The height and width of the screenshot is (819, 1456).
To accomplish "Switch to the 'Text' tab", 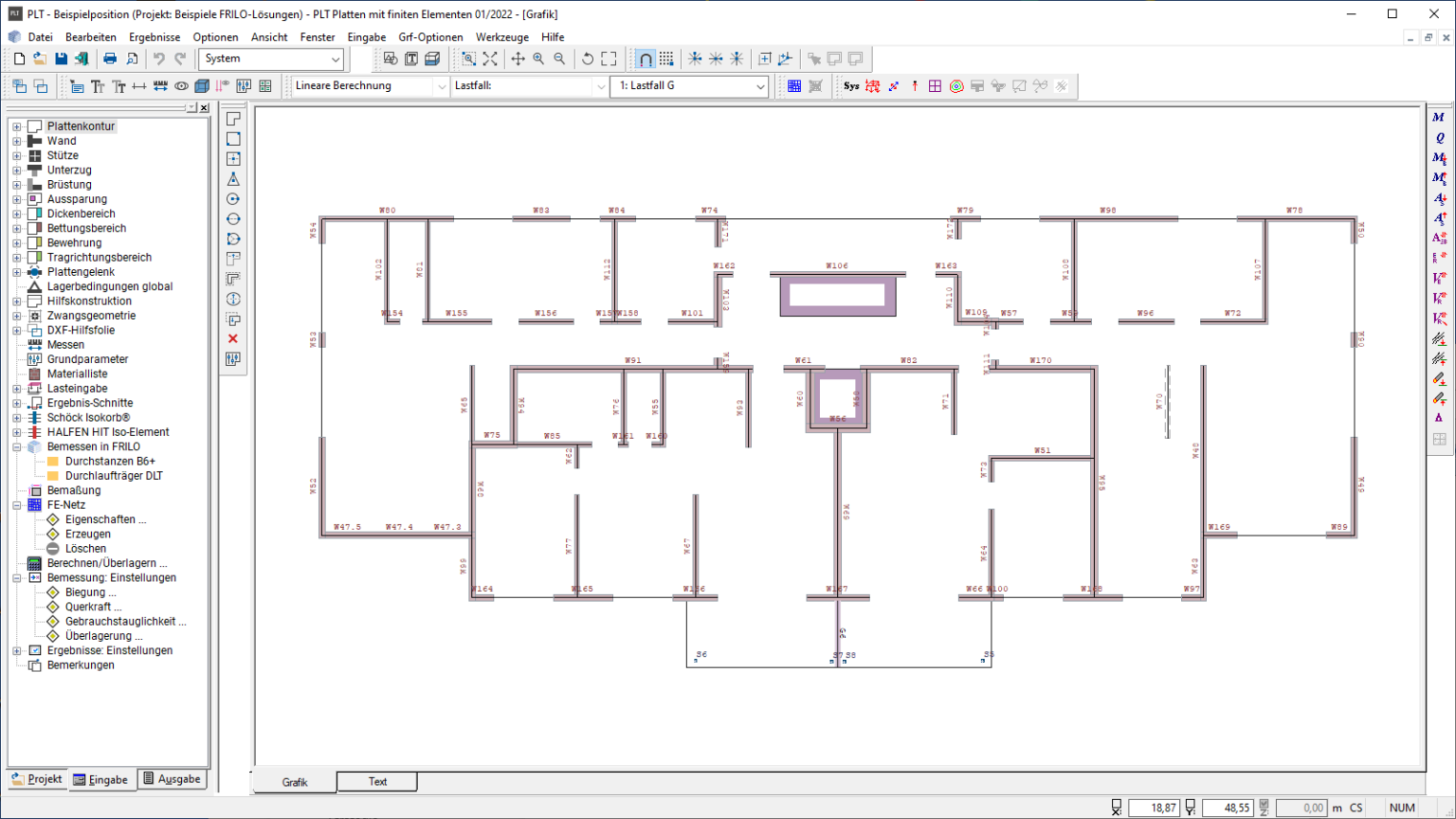I will click(x=377, y=782).
